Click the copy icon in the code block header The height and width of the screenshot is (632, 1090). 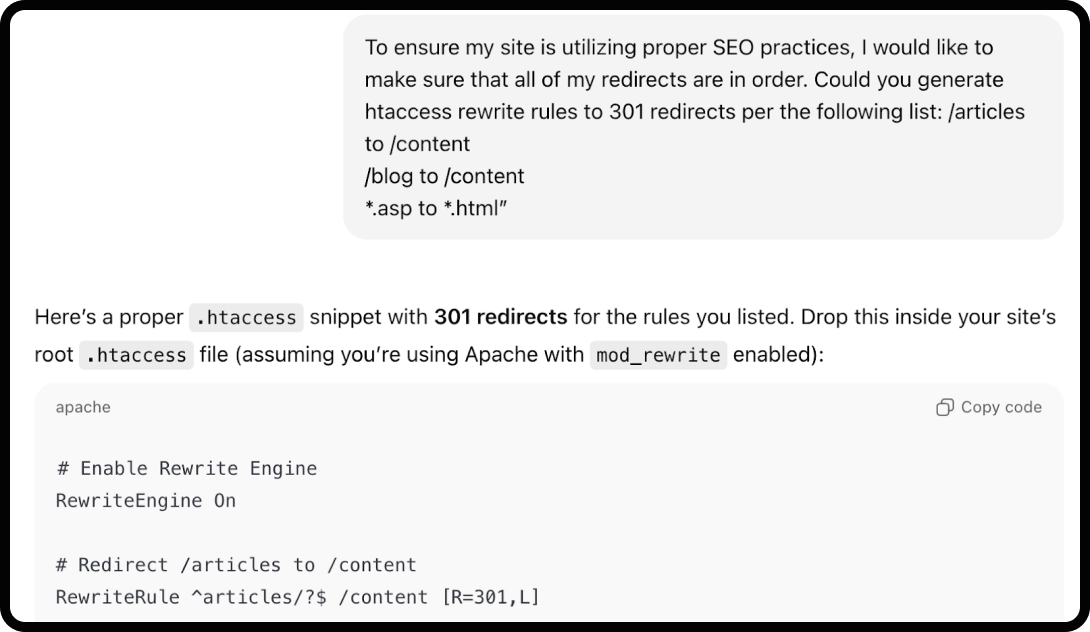click(944, 407)
